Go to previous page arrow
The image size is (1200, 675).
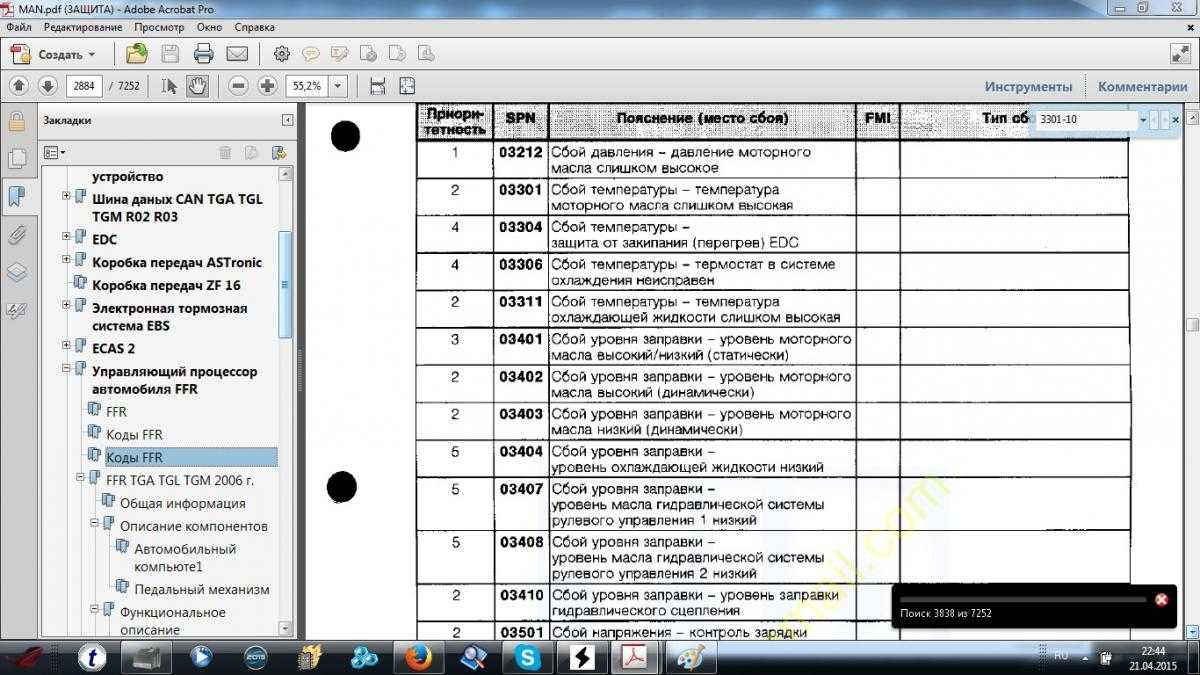click(19, 86)
